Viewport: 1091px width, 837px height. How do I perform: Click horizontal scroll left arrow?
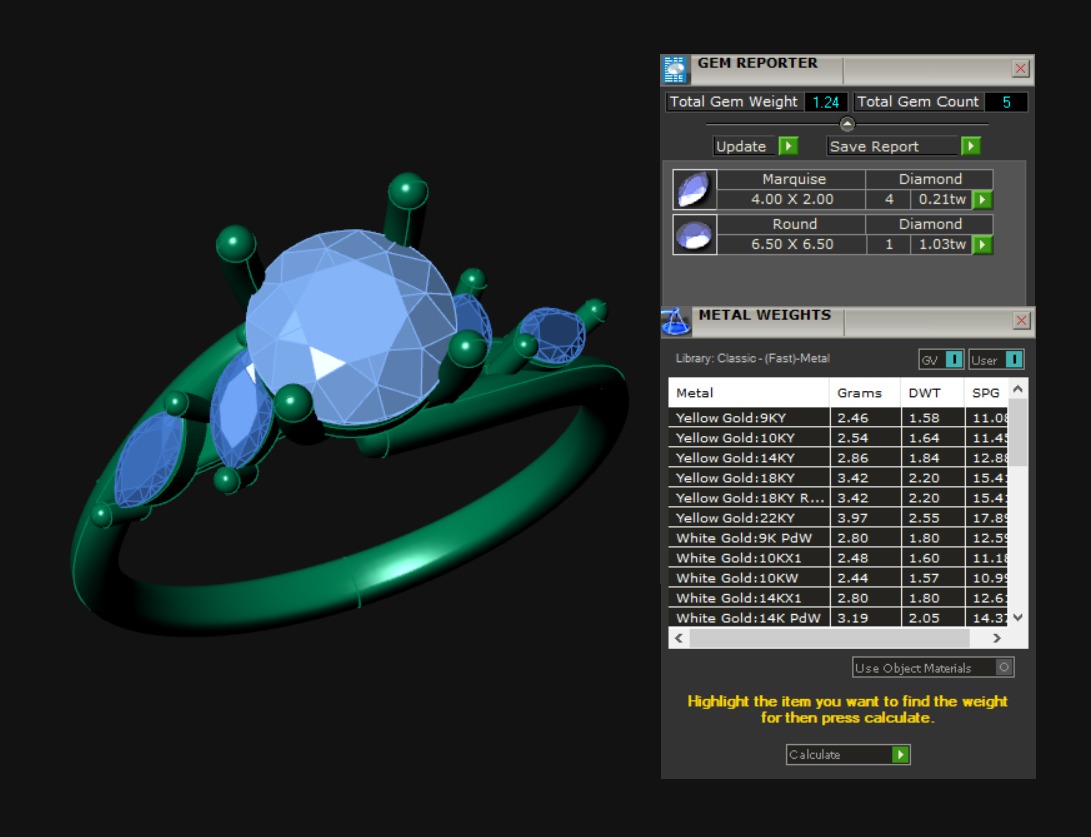click(x=678, y=638)
